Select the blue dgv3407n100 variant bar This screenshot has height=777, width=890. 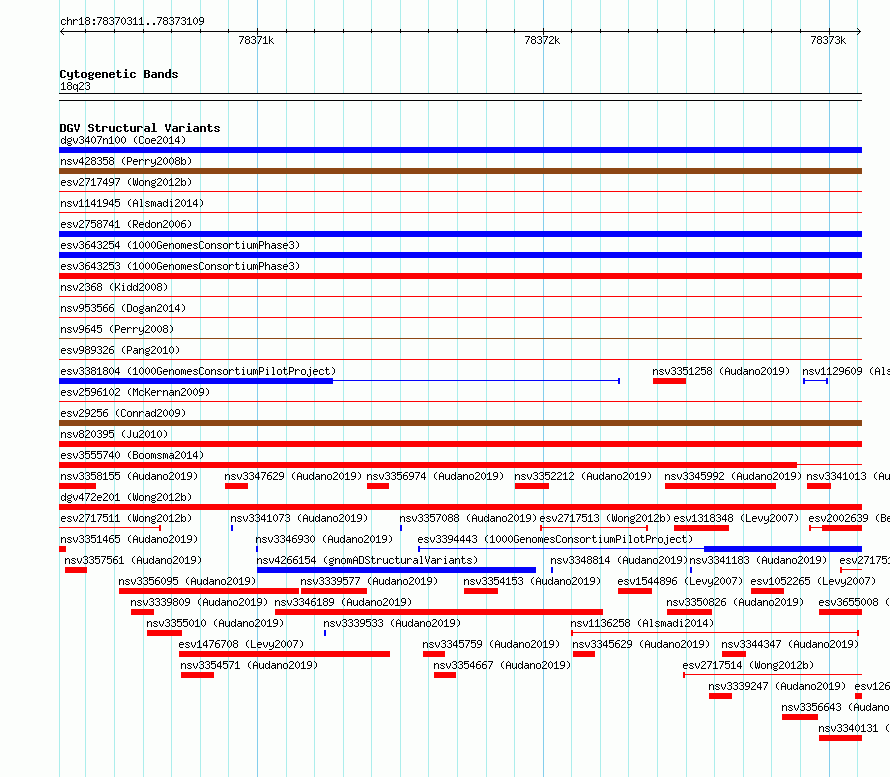click(460, 150)
